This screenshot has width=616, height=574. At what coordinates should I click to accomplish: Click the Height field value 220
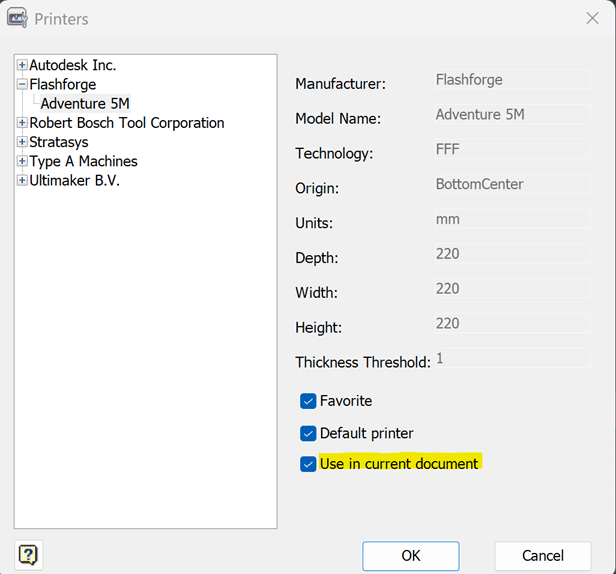512,323
